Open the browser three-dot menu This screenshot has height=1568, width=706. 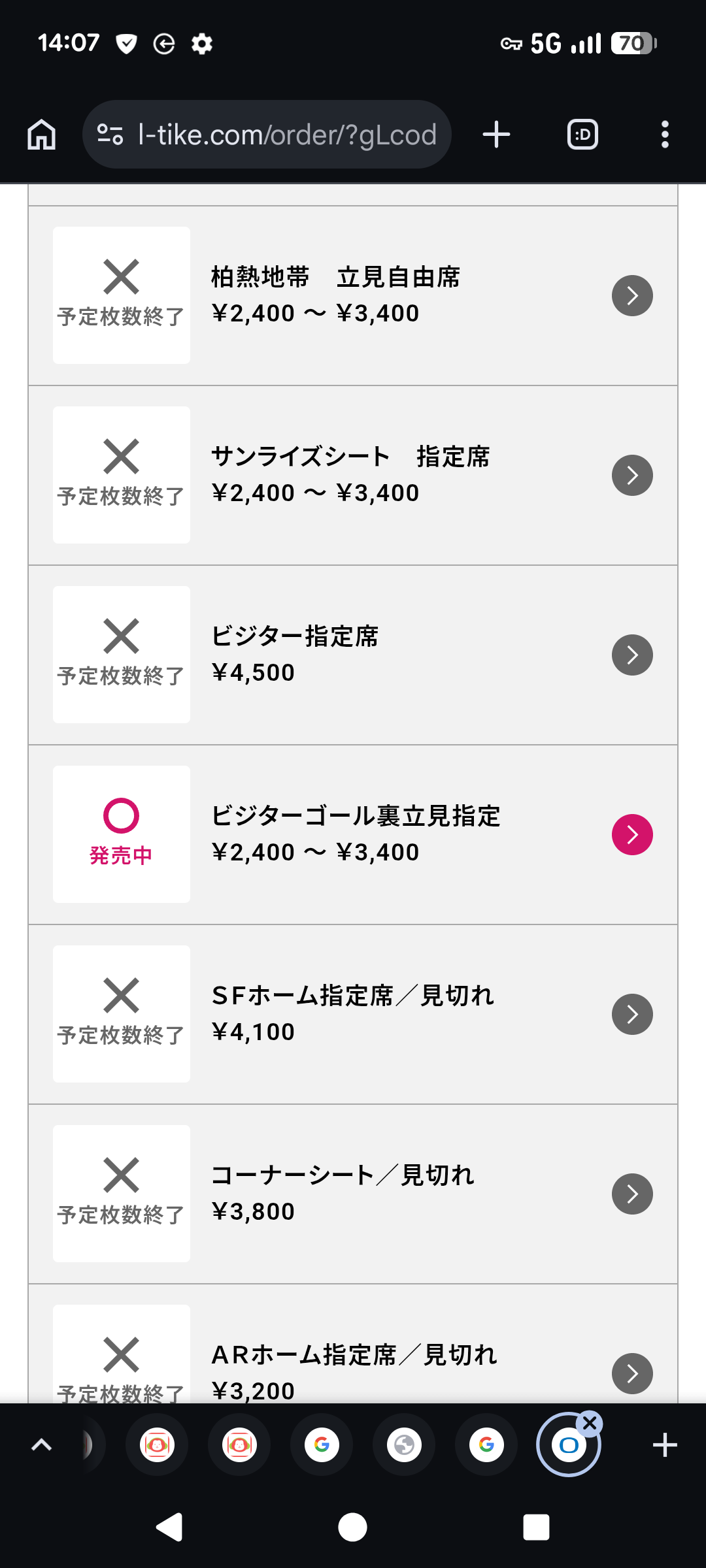pyautogui.click(x=665, y=135)
